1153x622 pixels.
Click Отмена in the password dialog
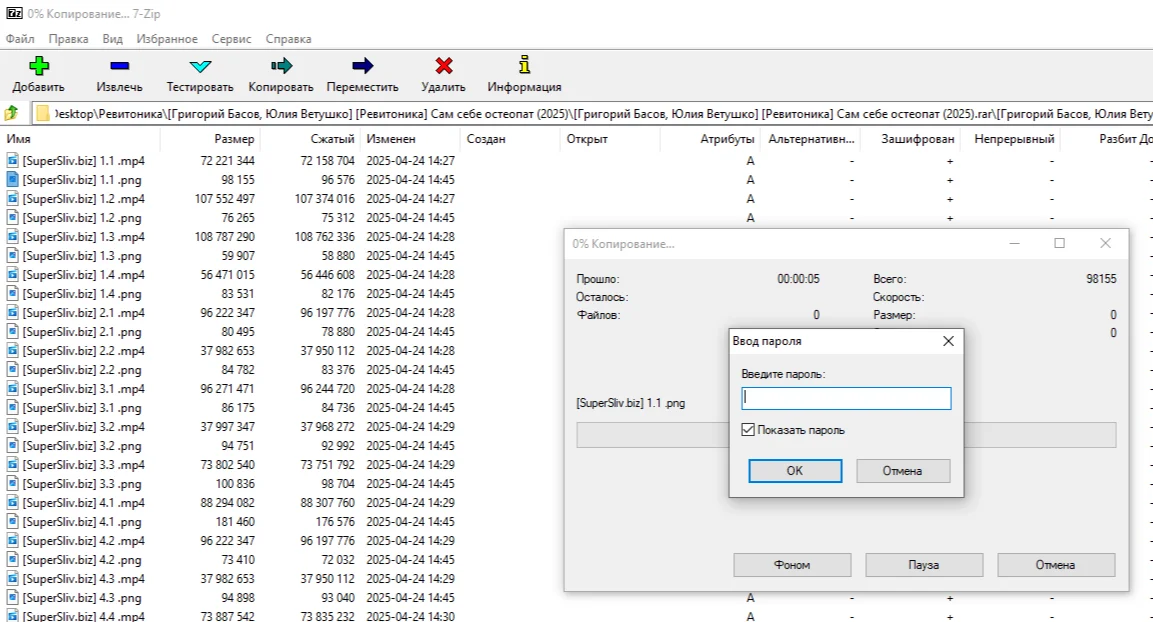click(x=902, y=471)
